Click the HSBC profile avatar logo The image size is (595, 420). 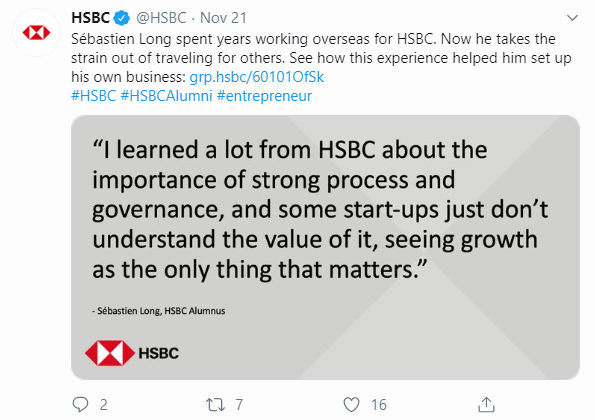pos(36,33)
